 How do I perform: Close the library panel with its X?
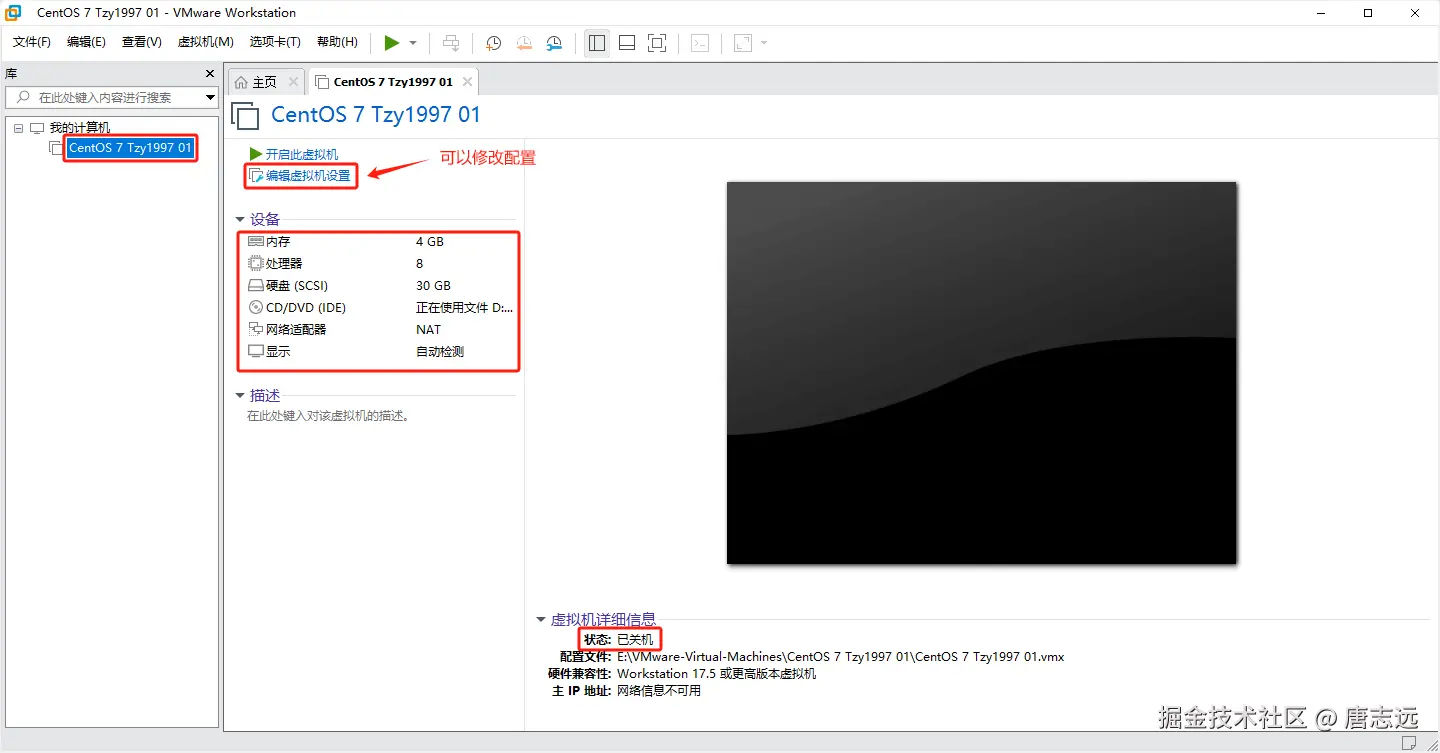210,74
